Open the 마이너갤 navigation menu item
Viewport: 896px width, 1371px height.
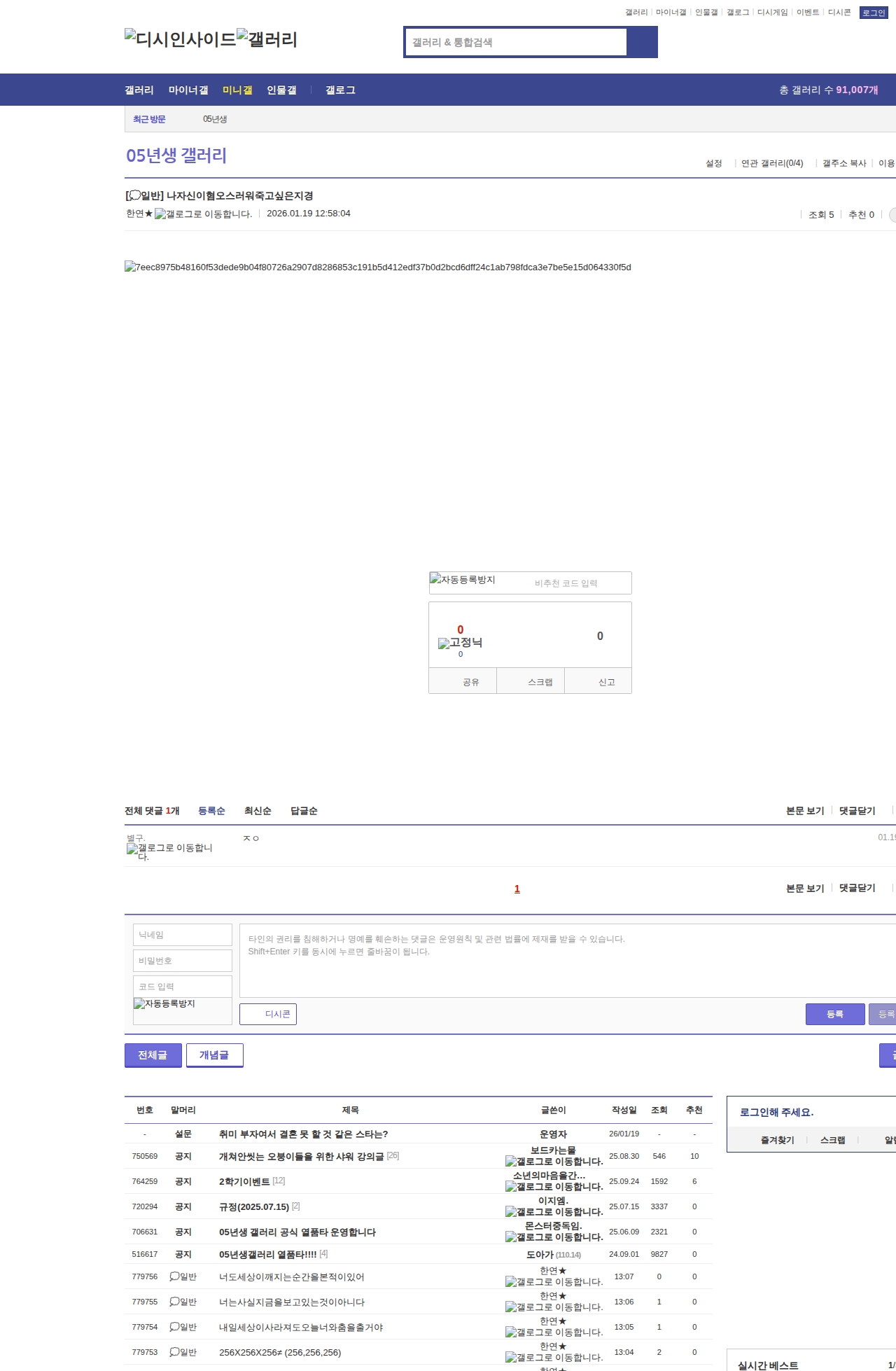tap(188, 90)
